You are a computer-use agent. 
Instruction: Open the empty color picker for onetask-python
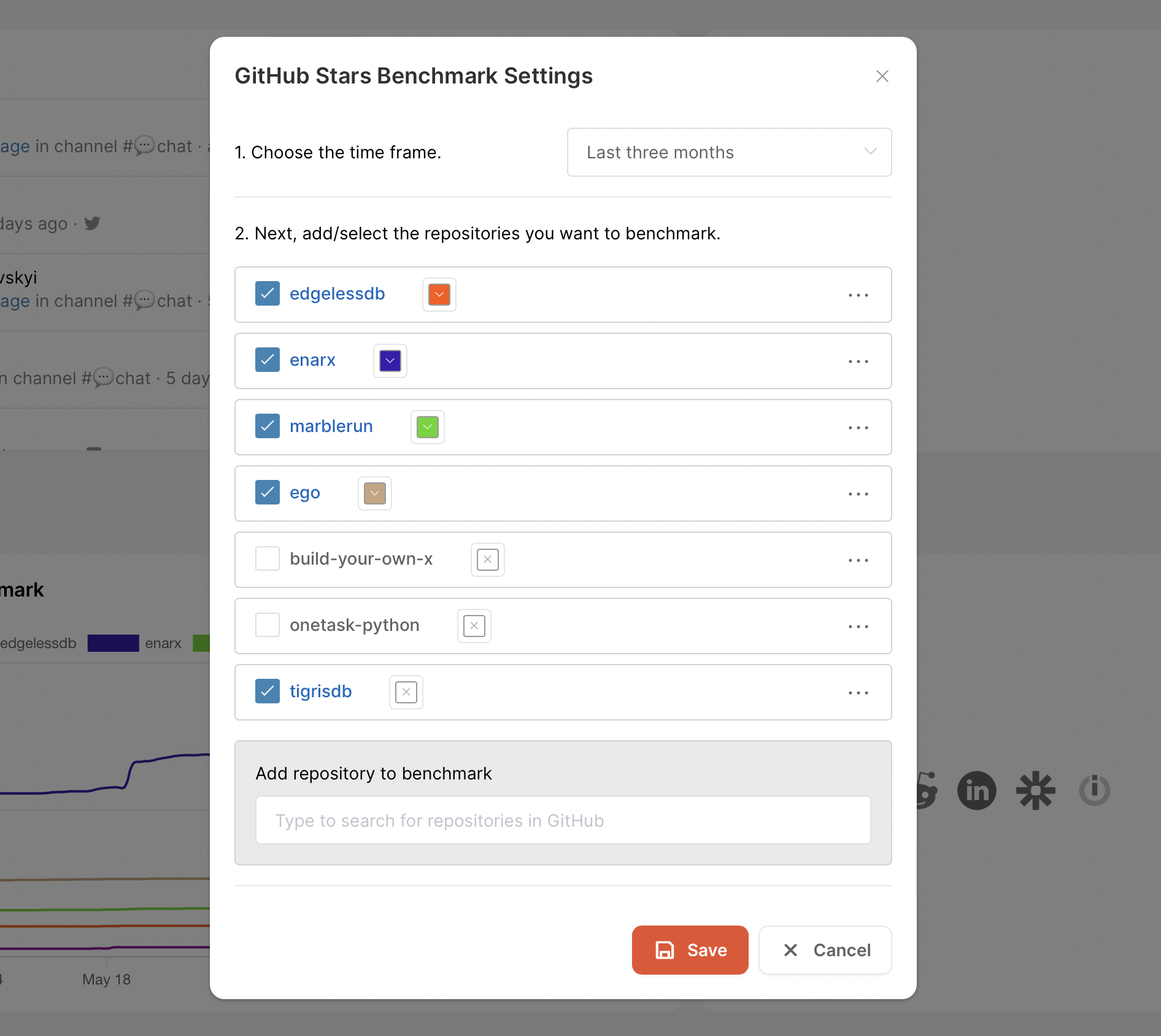coord(474,626)
